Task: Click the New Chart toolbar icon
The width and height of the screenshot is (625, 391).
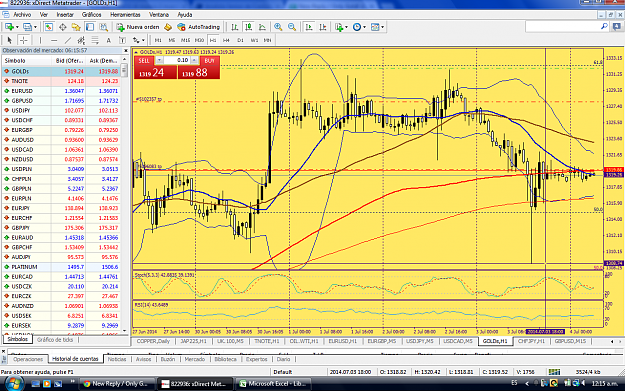Action: pyautogui.click(x=9, y=27)
